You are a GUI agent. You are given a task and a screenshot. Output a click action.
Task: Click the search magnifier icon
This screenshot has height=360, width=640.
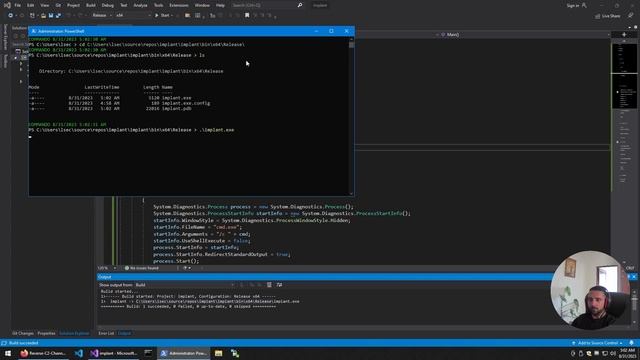[x=300, y=5]
